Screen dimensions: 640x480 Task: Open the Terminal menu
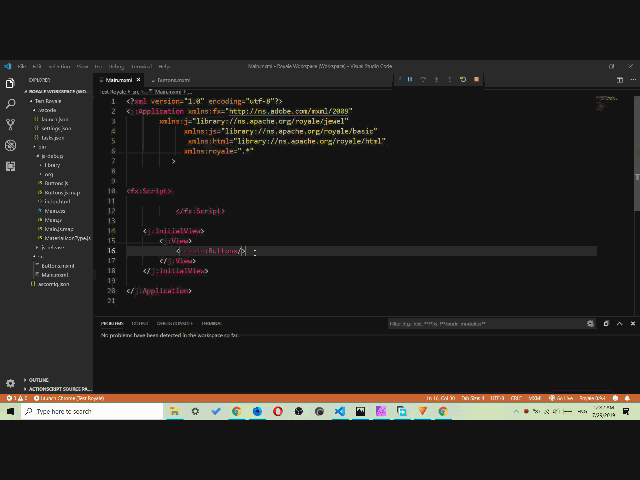141,66
